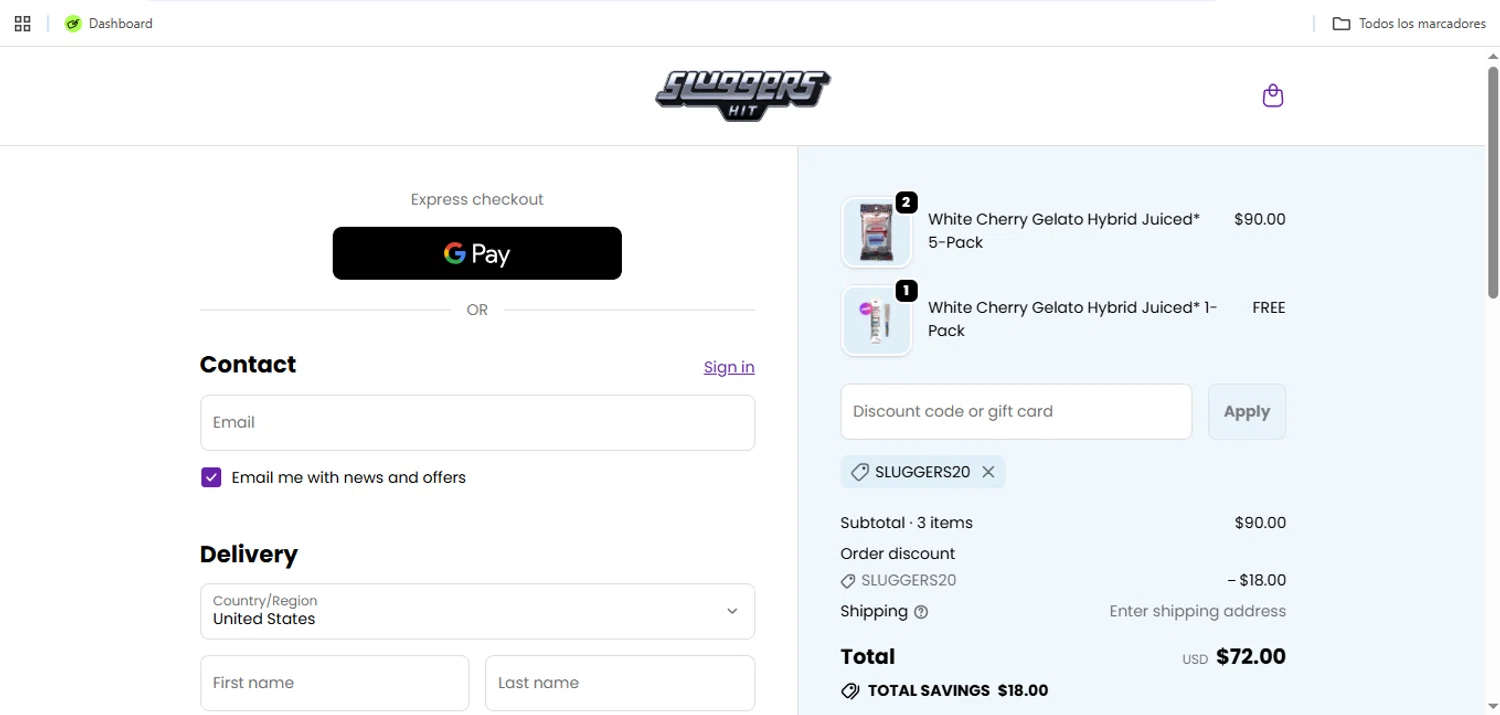Screen dimensions: 1500x715
Task: Click the SLUGGERS20 applied code tag
Action: [922, 472]
